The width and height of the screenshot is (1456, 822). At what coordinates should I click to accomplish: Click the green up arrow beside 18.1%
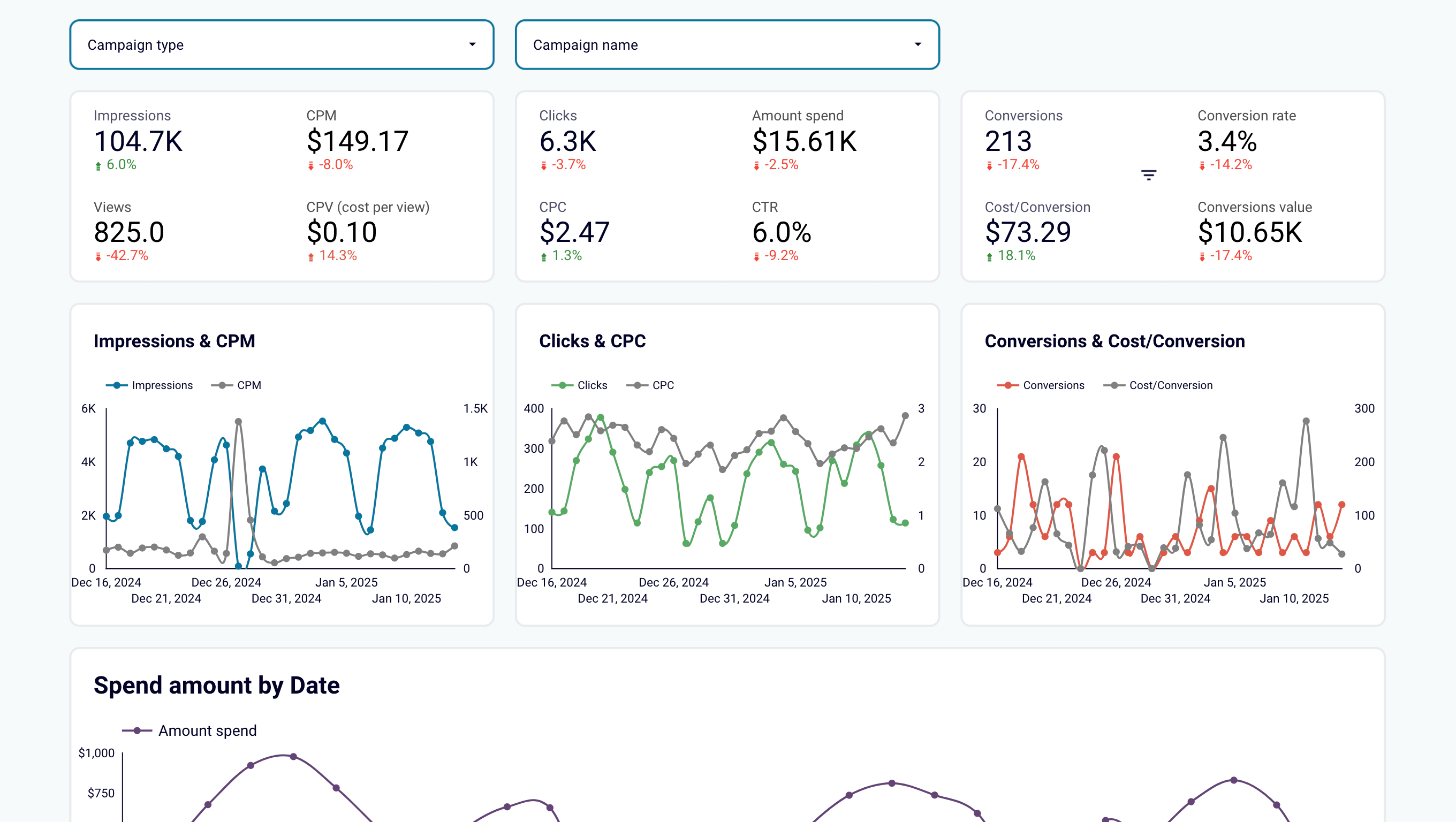[x=989, y=256]
